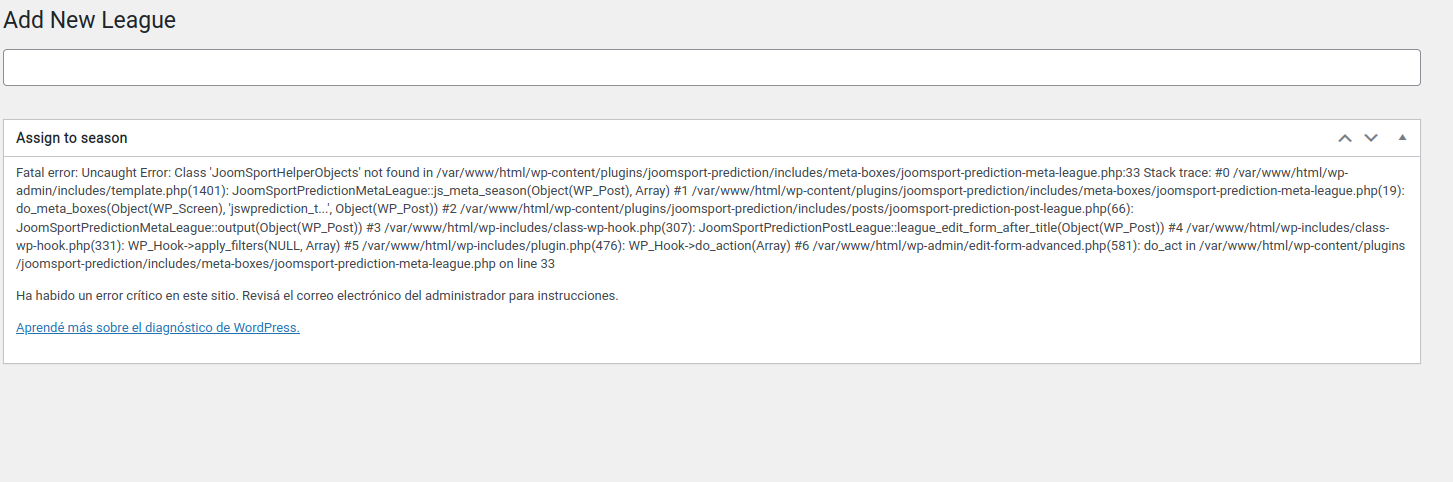
Task: Move the Assign to season box down
Action: (x=1371, y=138)
